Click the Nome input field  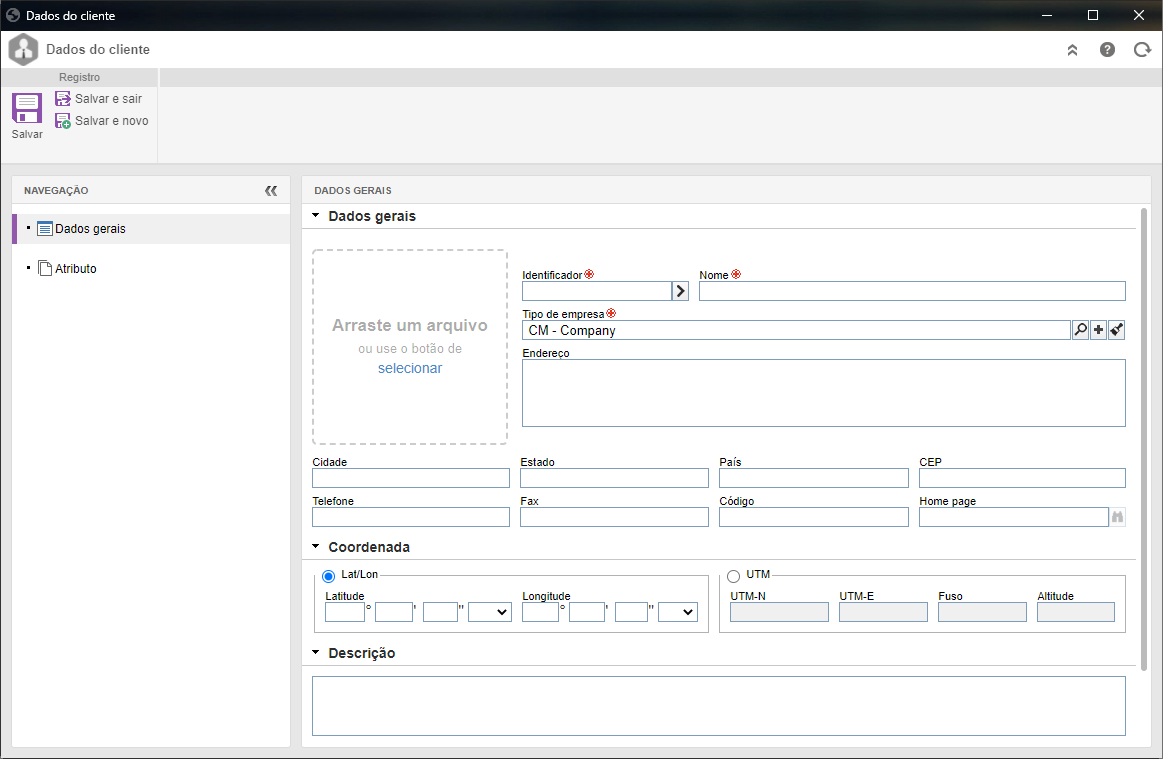click(912, 291)
